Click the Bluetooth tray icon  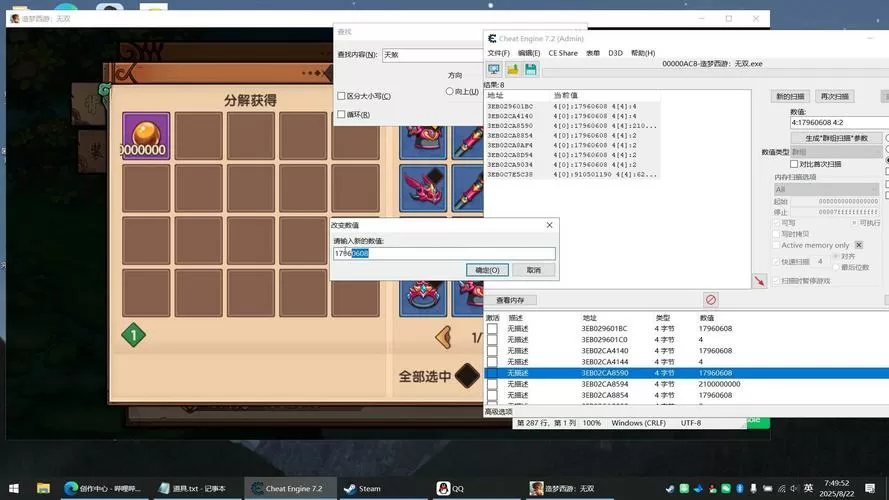(x=739, y=488)
